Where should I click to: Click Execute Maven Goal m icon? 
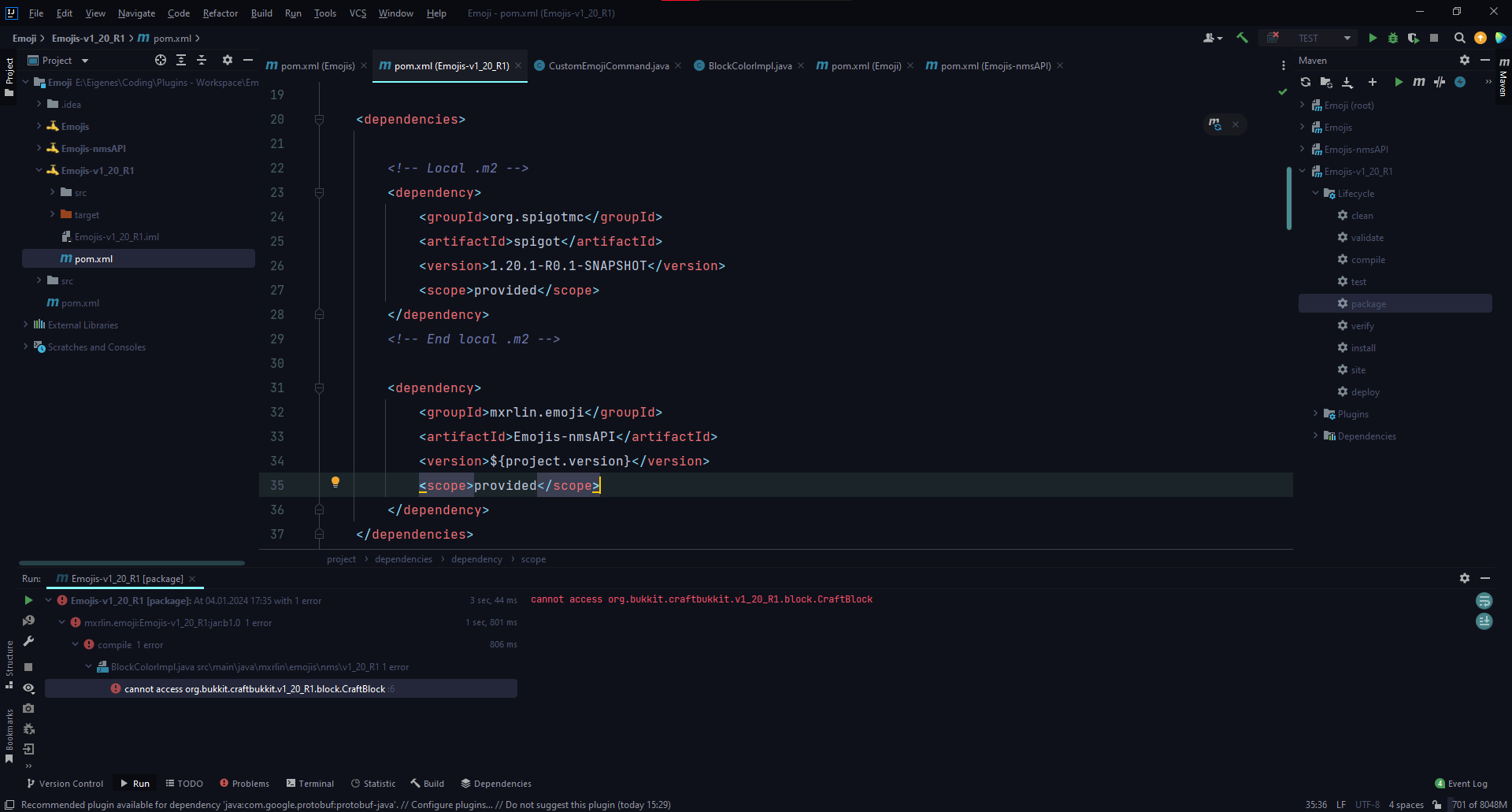pos(1419,82)
